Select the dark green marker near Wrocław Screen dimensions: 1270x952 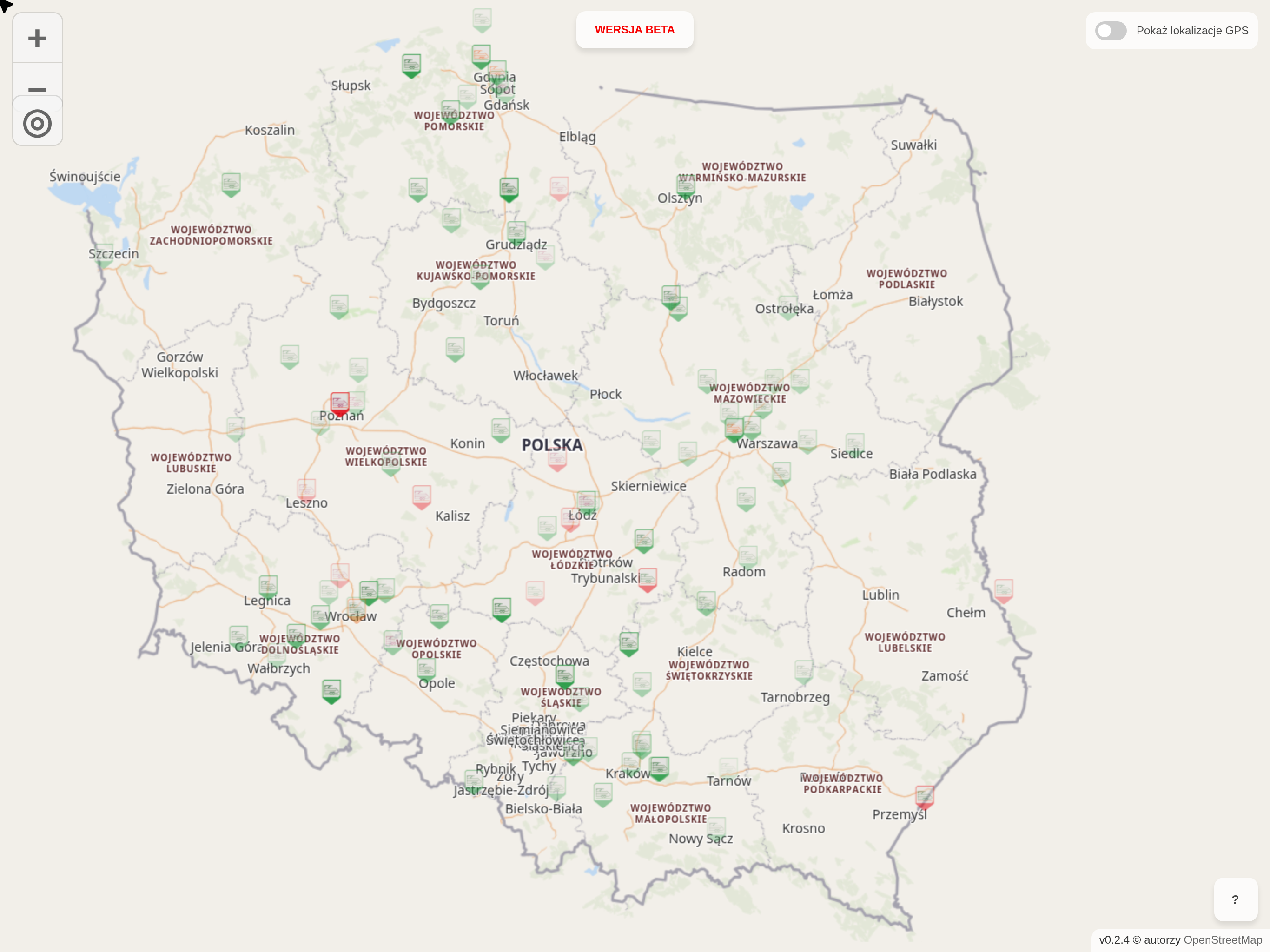coord(368,591)
